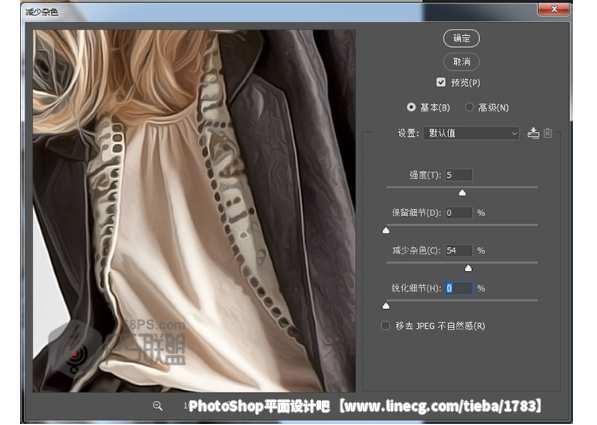Click the 减少杂色 slider handle
This screenshot has width=597, height=425.
tap(468, 268)
